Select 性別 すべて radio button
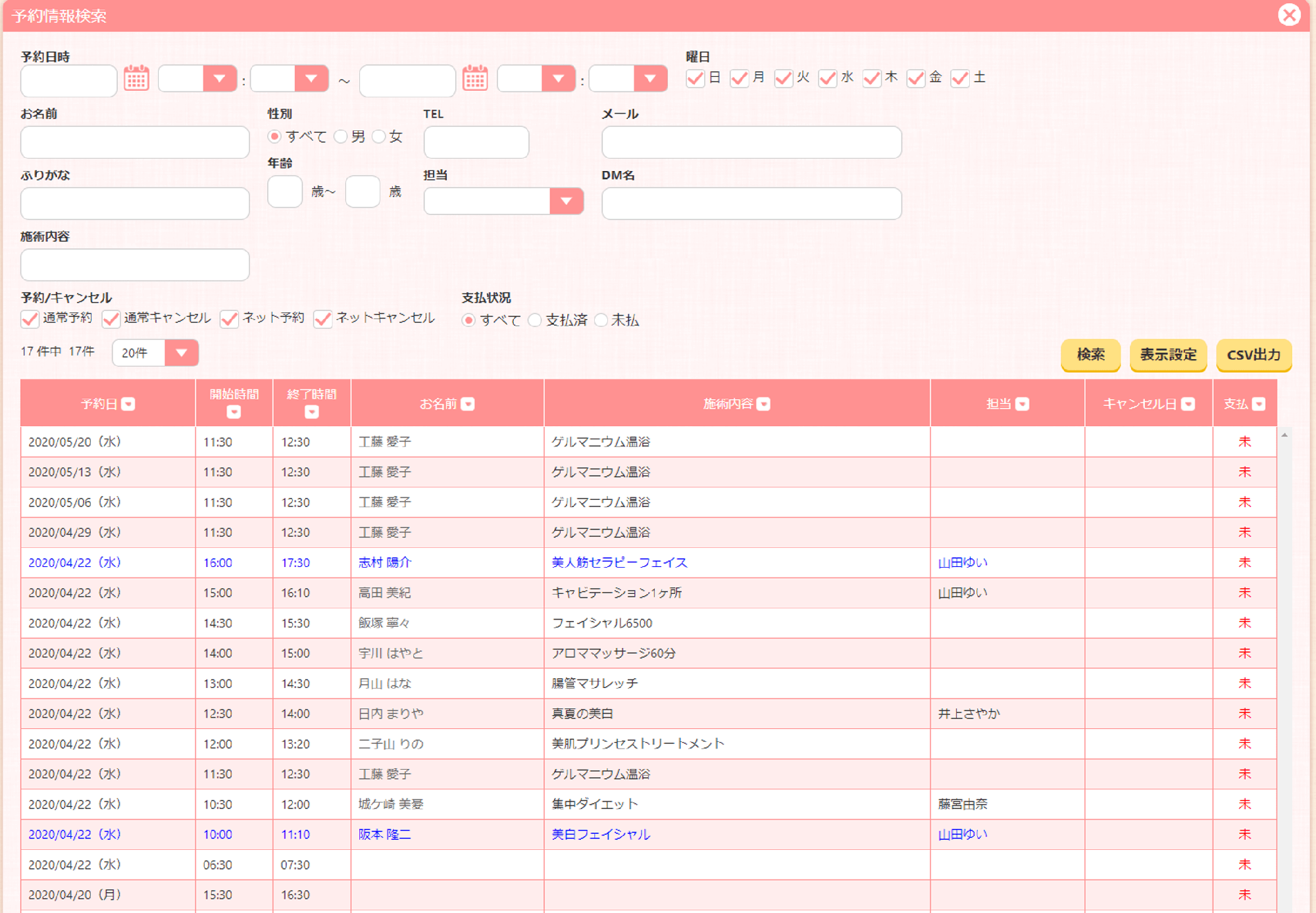The height and width of the screenshot is (913, 1316). 274,136
